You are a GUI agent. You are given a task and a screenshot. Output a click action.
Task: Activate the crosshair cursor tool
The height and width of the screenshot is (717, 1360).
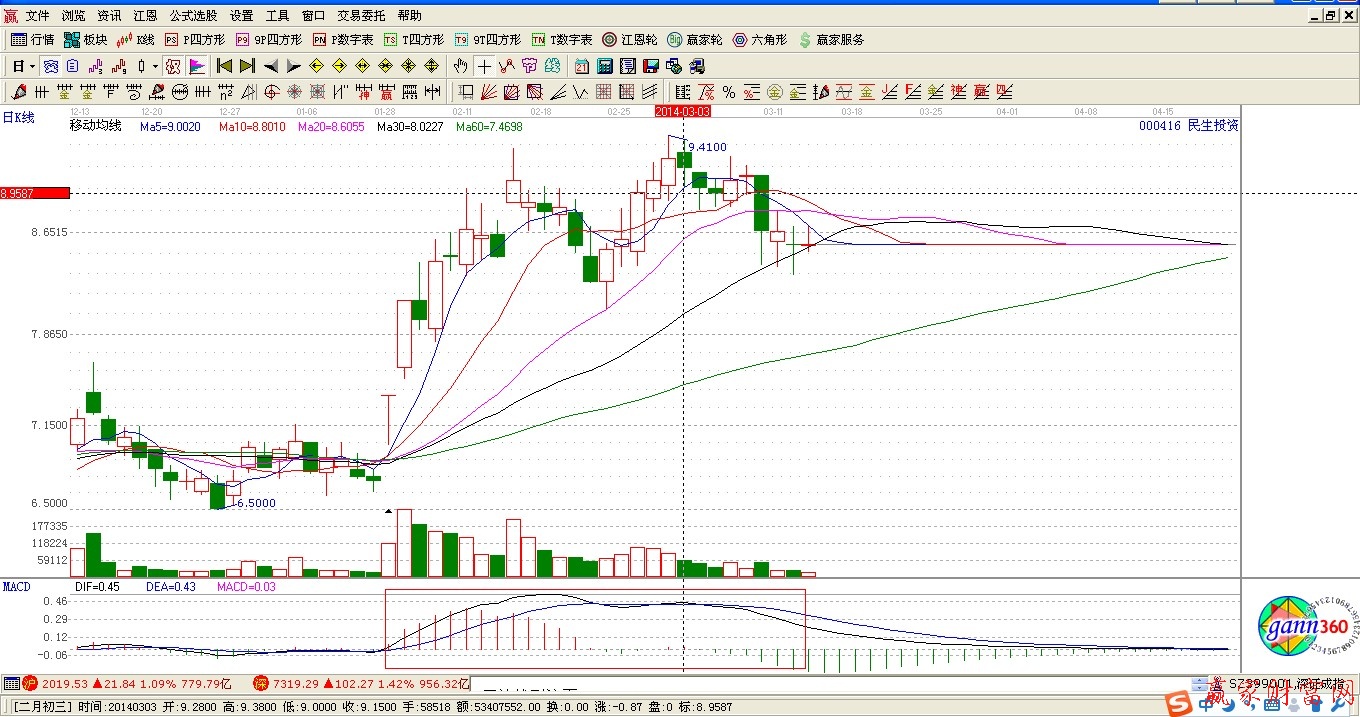click(484, 66)
